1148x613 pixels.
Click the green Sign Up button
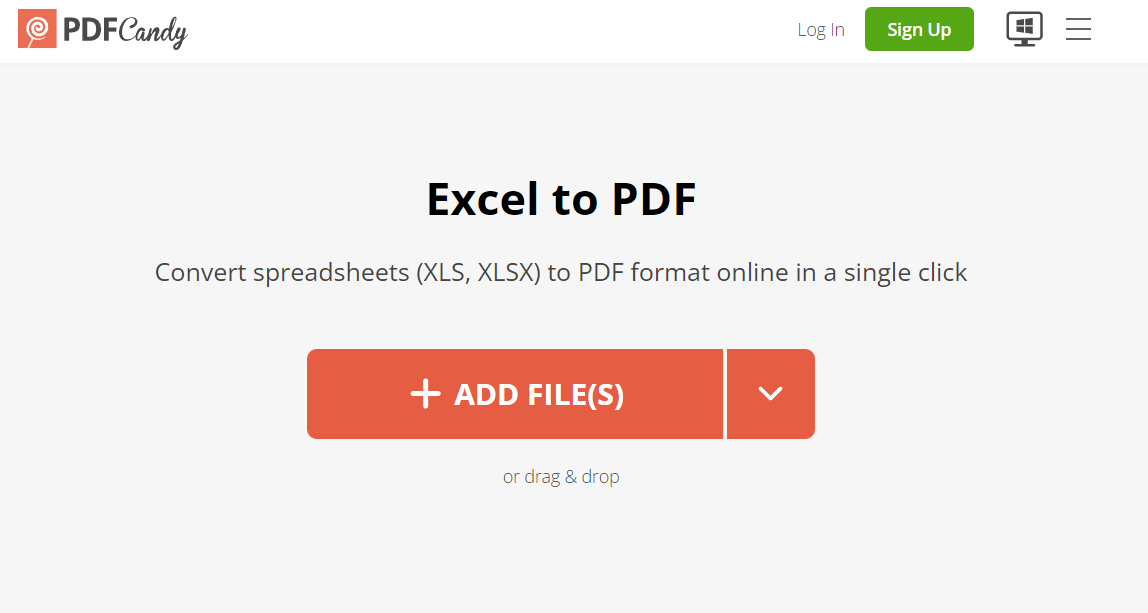pos(919,29)
